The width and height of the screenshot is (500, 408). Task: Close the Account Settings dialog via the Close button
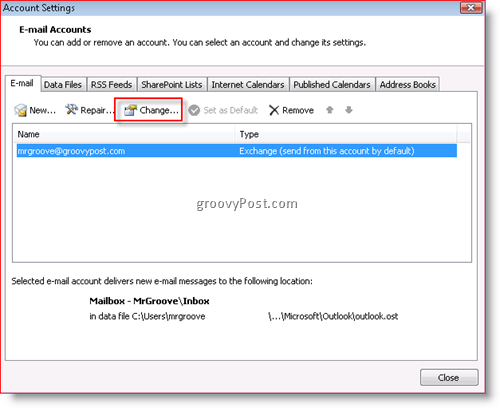449,377
